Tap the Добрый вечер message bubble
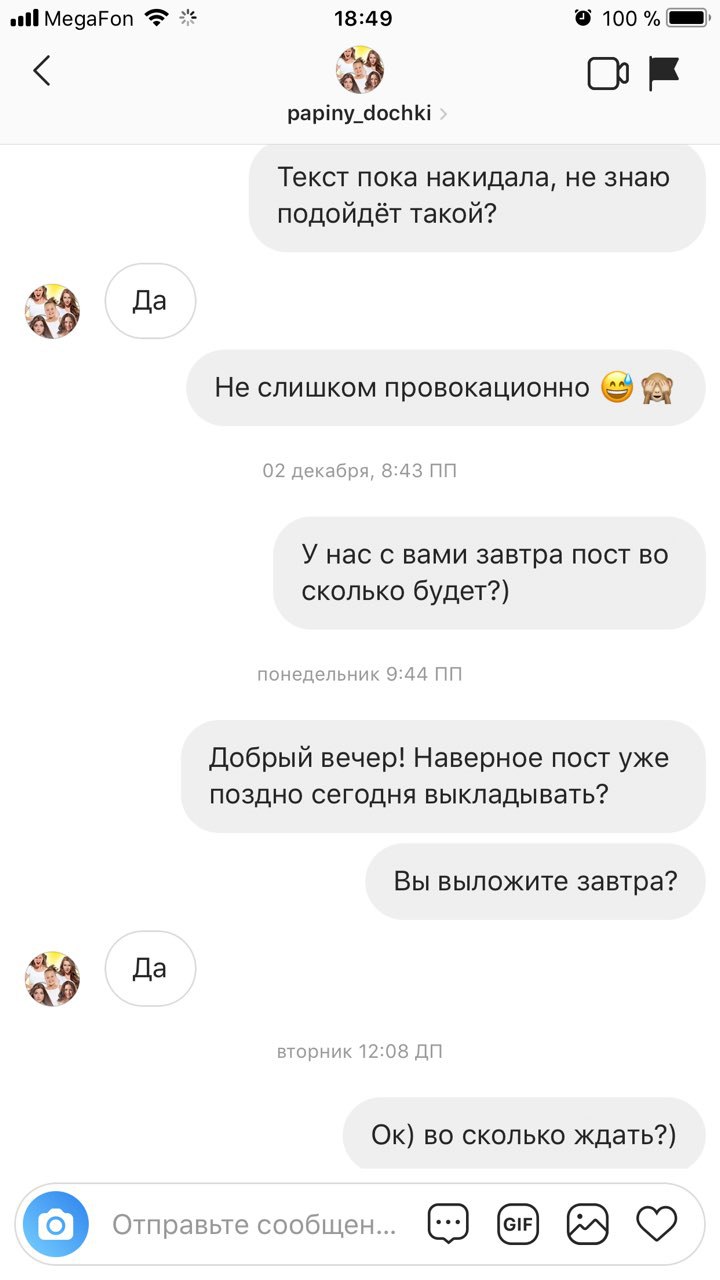 [443, 776]
